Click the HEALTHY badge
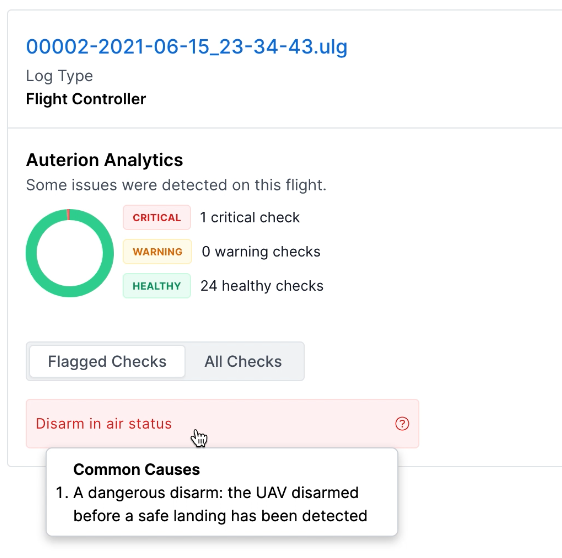This screenshot has width=562, height=558. coord(157,286)
